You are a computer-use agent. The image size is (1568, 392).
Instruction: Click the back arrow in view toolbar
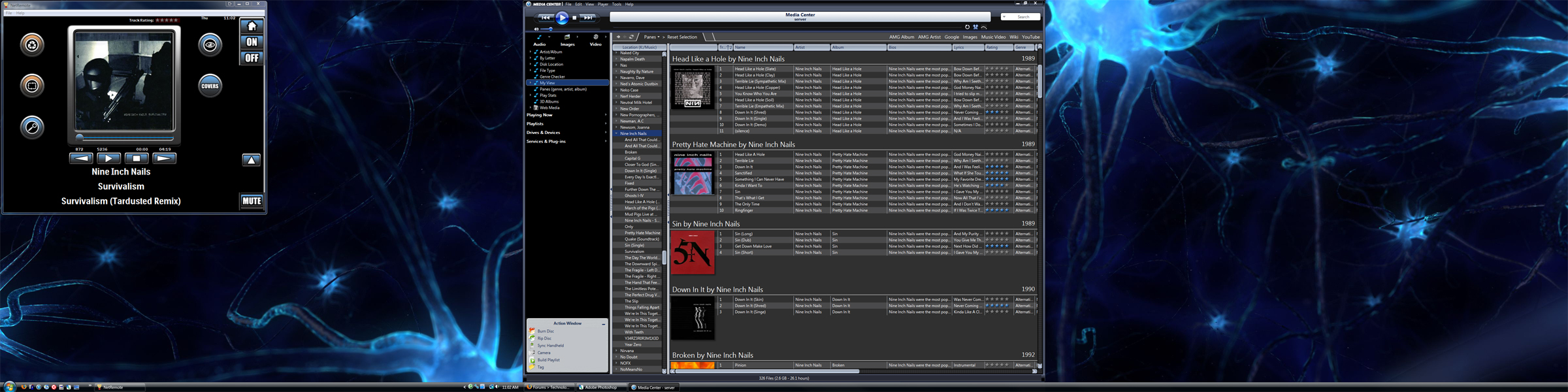click(x=619, y=37)
